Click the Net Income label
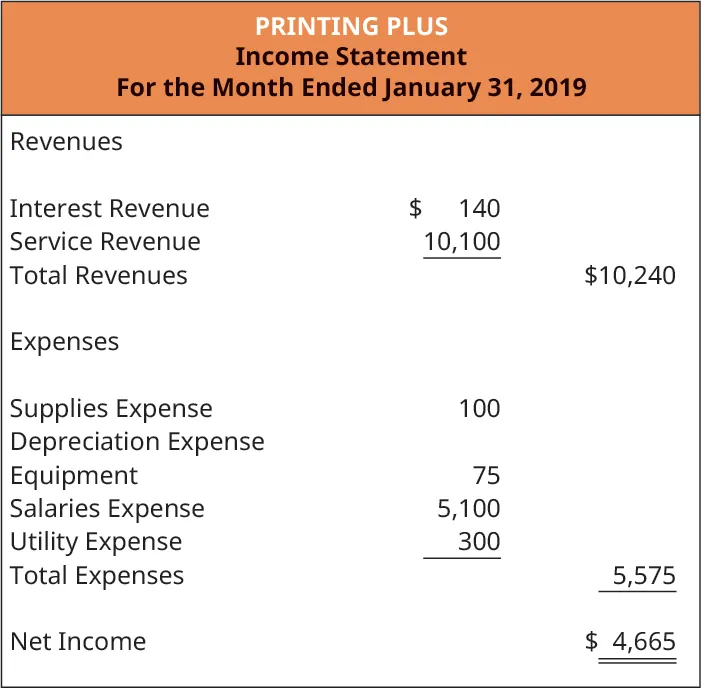Screen dimensions: 701x688 click(x=78, y=642)
